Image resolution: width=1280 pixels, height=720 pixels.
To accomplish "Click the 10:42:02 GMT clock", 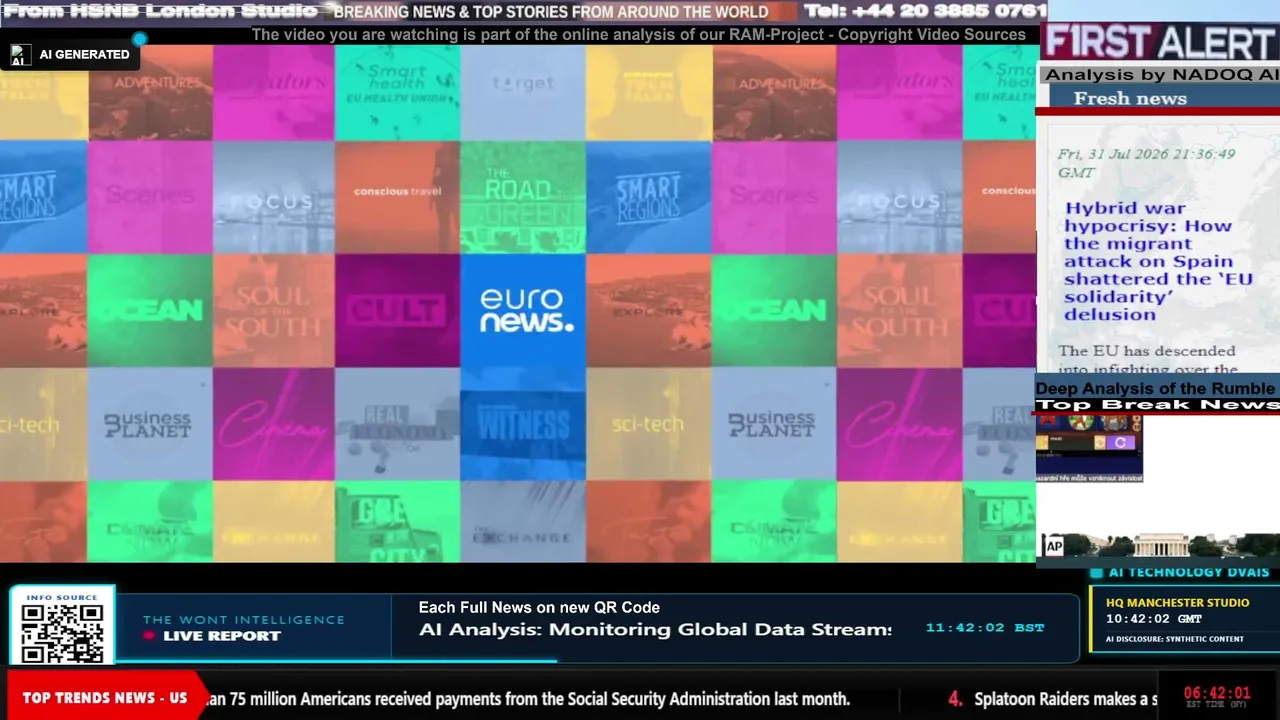I will 1154,619.
